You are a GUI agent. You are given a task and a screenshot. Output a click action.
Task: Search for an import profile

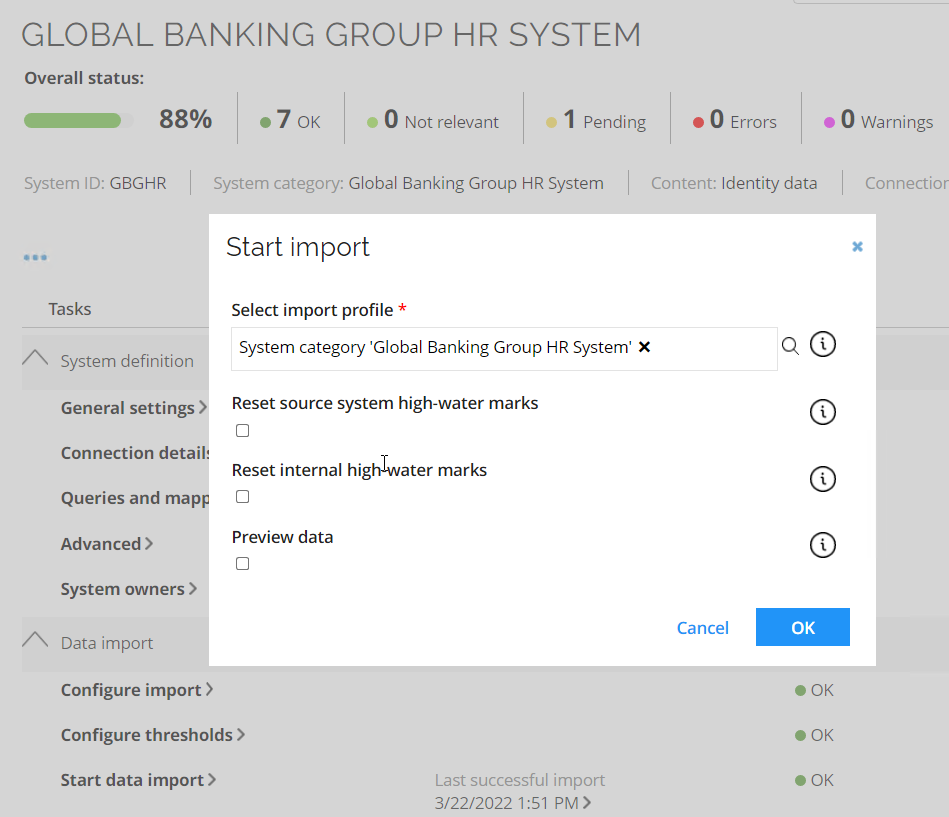click(x=790, y=346)
